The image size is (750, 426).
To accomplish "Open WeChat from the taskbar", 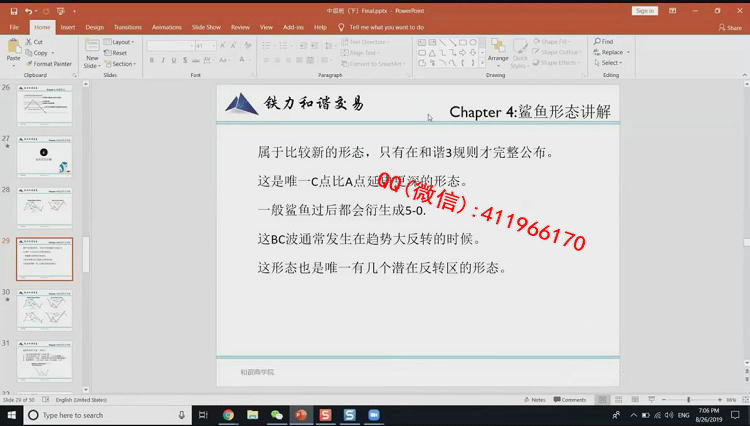I will coord(276,415).
